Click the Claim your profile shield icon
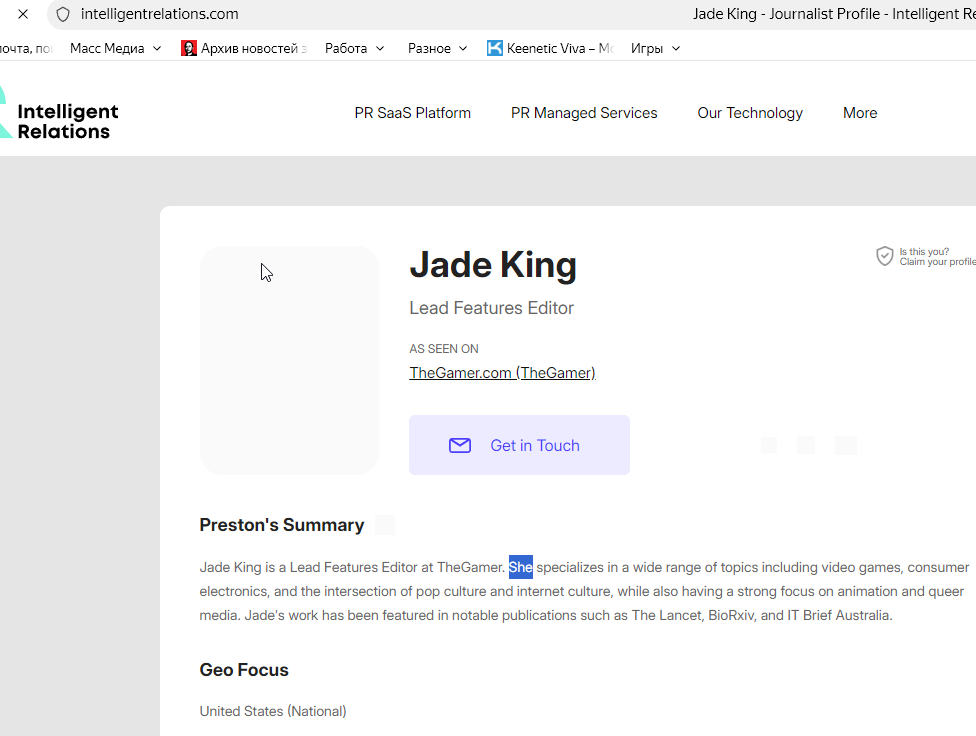The width and height of the screenshot is (976, 736). [884, 257]
